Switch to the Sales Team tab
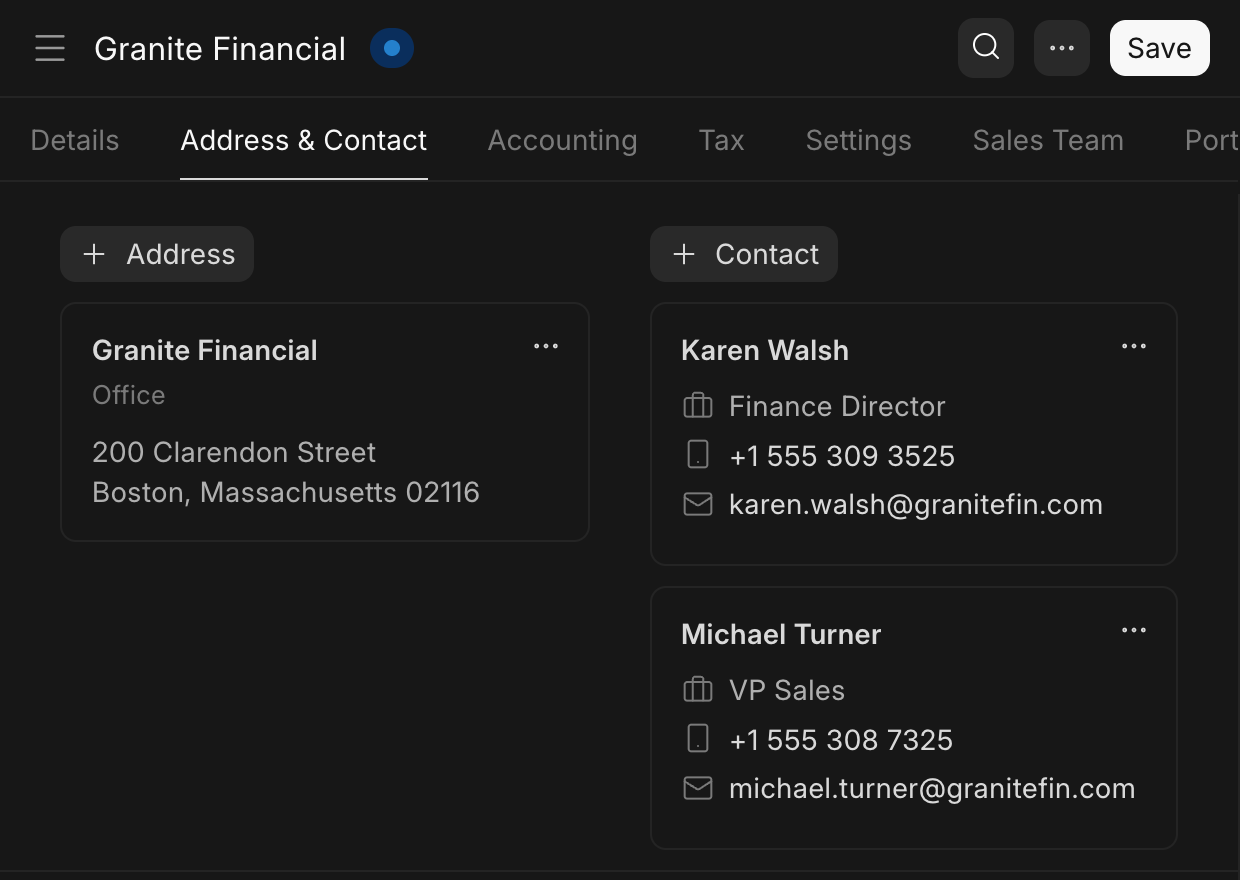Screen dimensions: 1240x880 (x=1048, y=140)
